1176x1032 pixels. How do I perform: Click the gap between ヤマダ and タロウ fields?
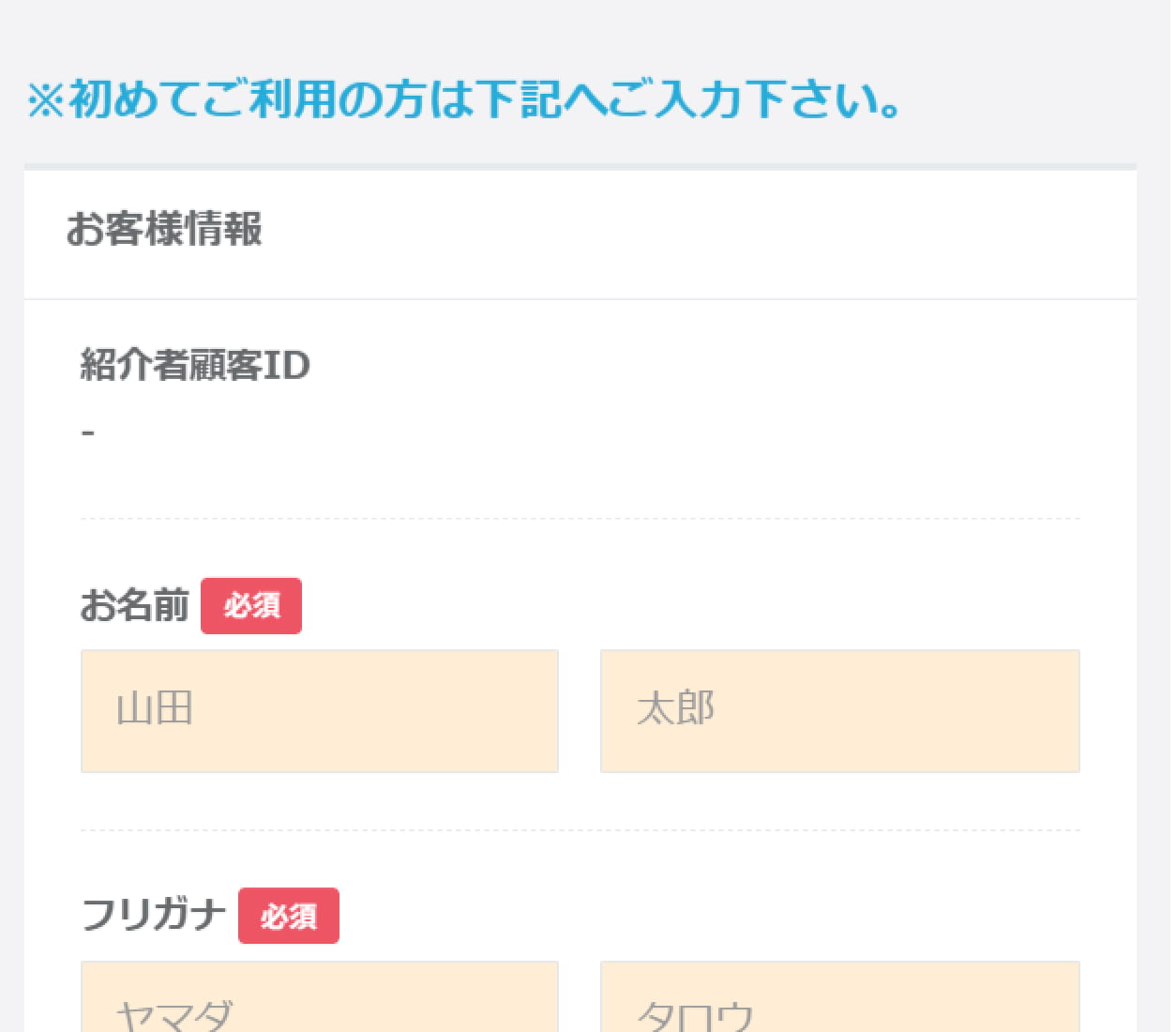(580, 999)
